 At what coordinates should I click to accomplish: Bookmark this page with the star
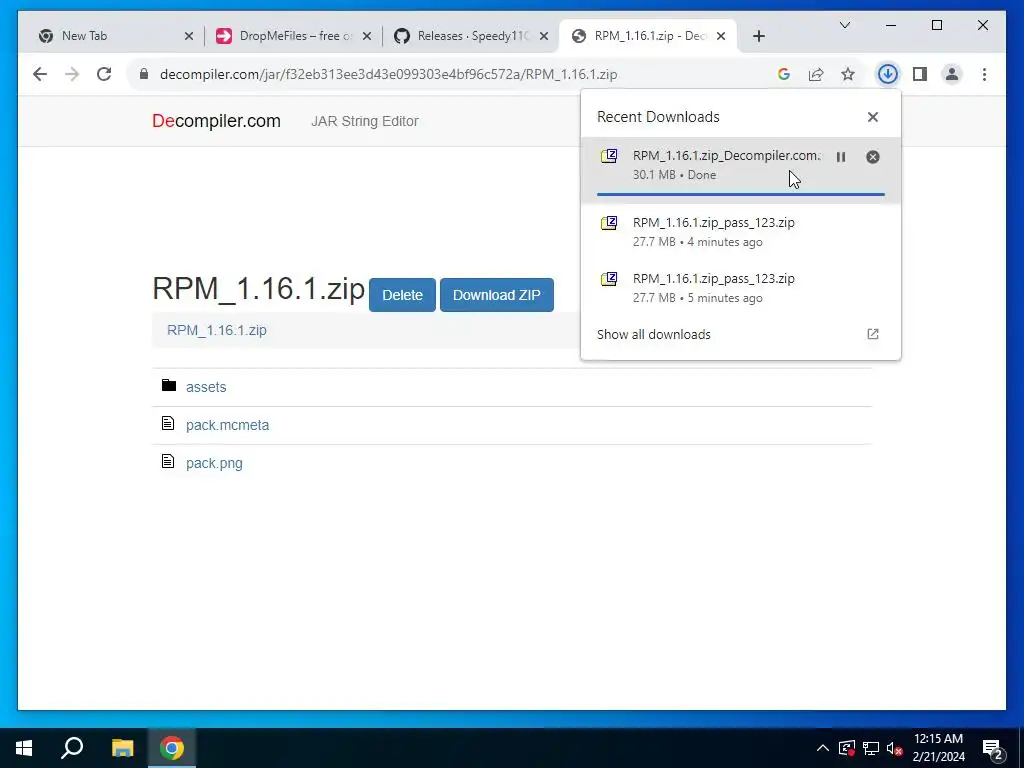(848, 74)
